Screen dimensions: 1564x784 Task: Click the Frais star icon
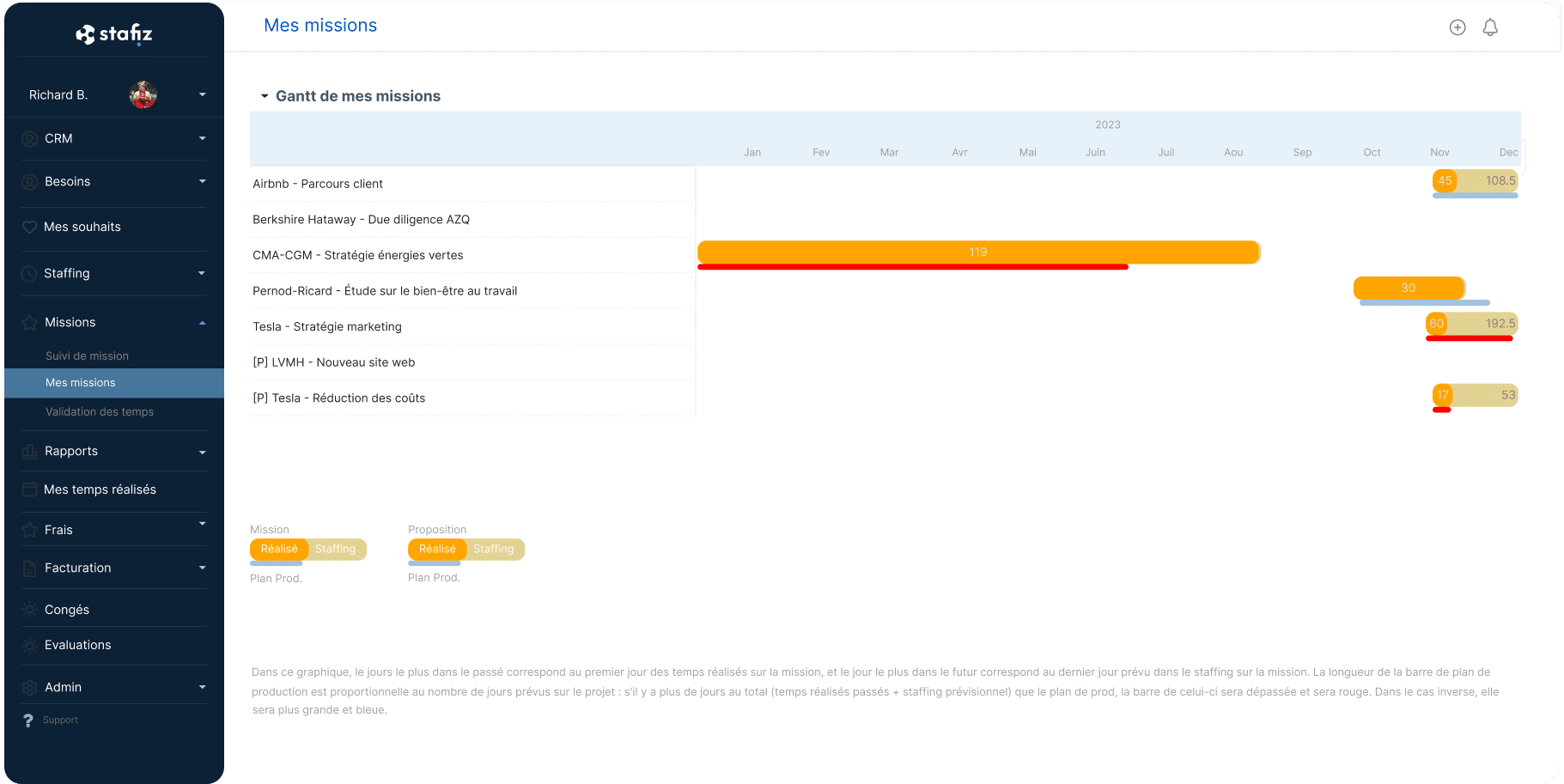point(29,530)
